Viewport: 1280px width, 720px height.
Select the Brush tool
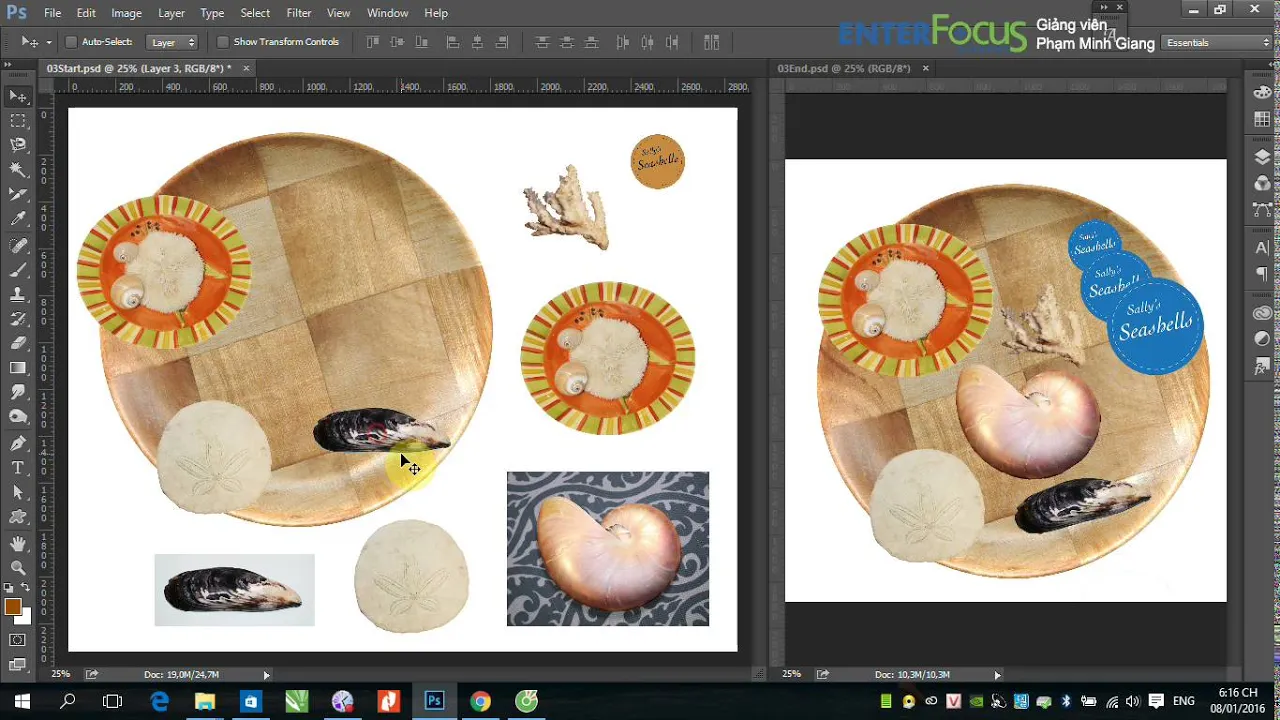(x=18, y=271)
